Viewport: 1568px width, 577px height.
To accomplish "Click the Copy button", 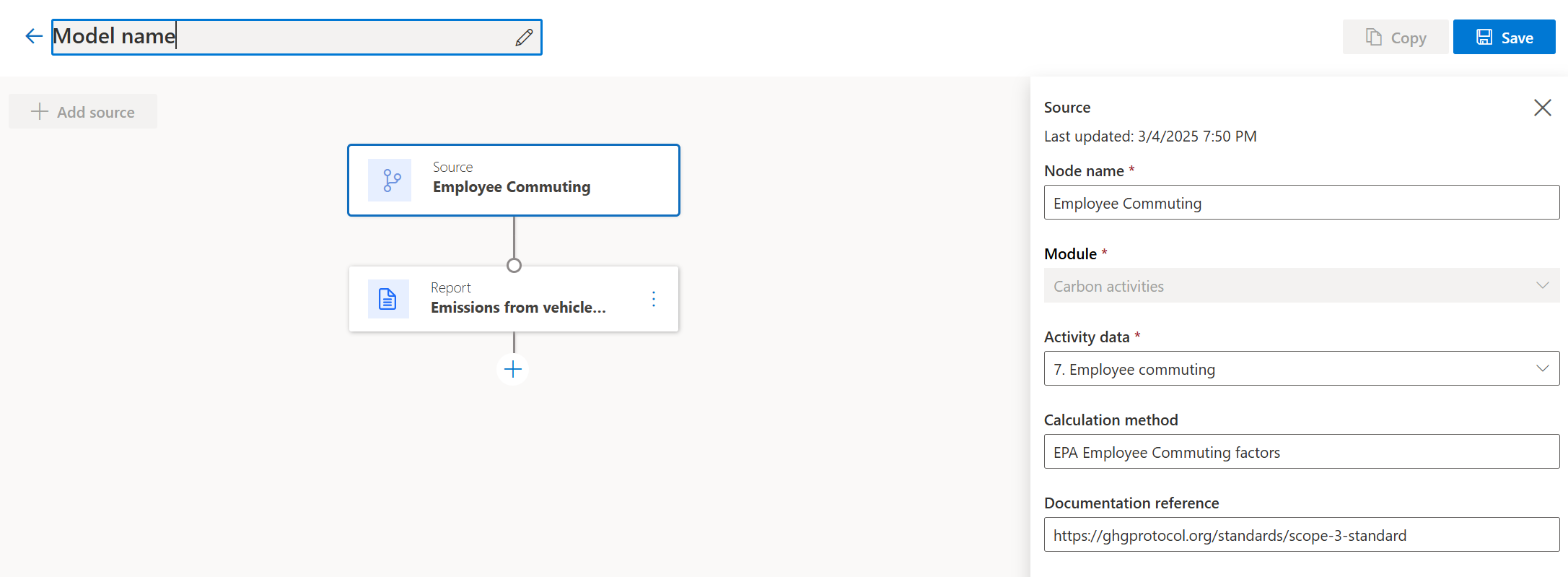I will click(1395, 38).
